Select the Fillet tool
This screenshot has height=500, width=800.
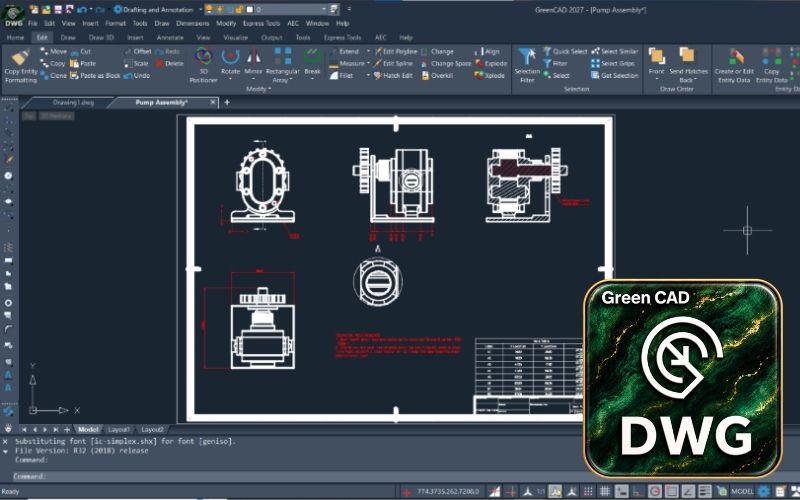coord(341,76)
